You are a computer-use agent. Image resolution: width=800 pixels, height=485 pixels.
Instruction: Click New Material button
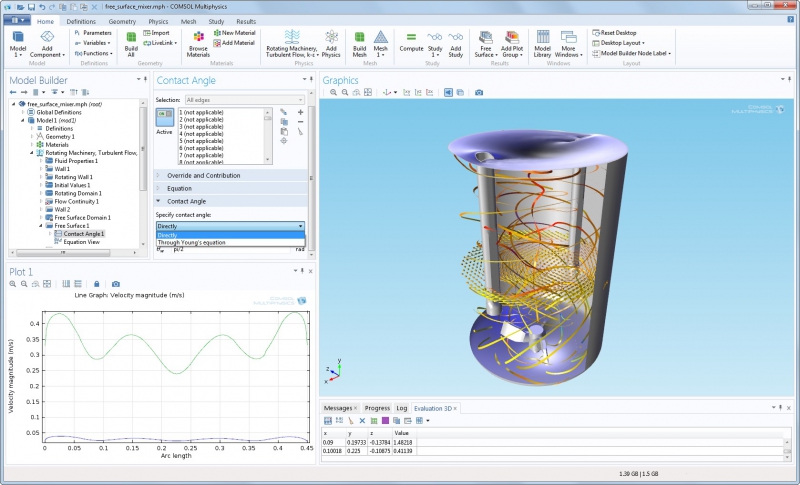point(234,33)
